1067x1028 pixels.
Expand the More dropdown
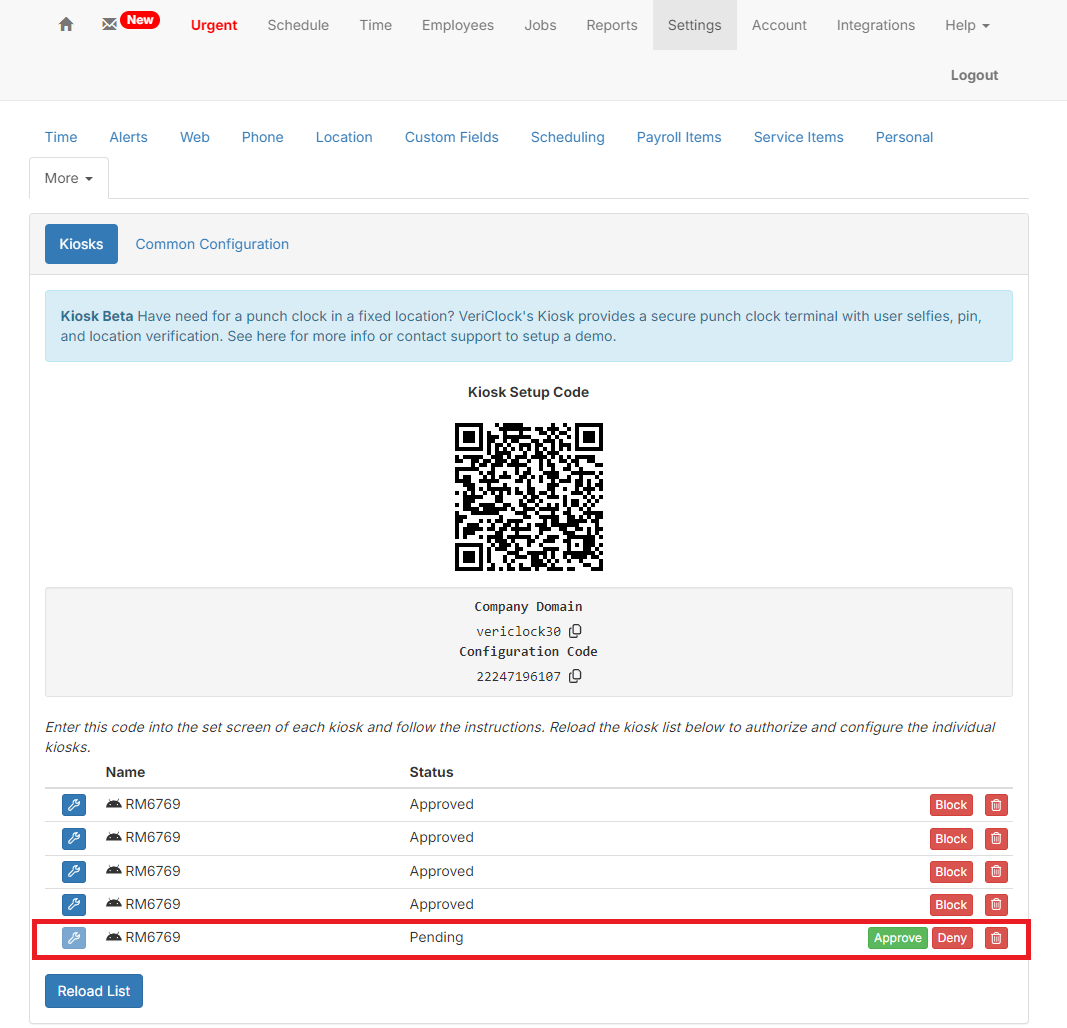pos(68,178)
